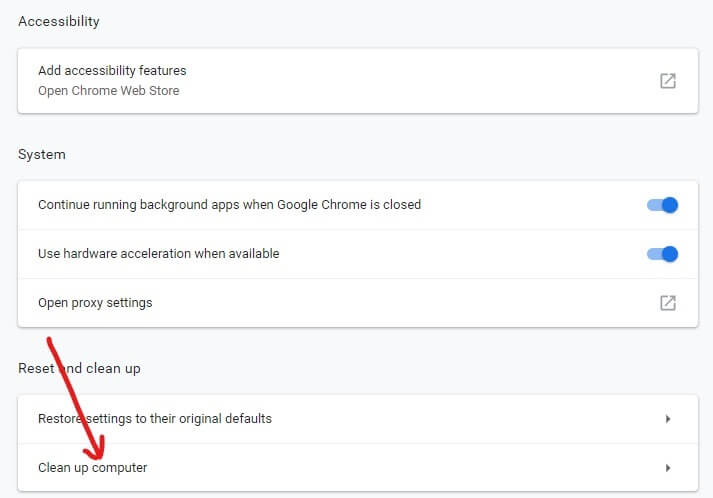The image size is (713, 498).
Task: Toggle the background apps switch off
Action: click(662, 205)
